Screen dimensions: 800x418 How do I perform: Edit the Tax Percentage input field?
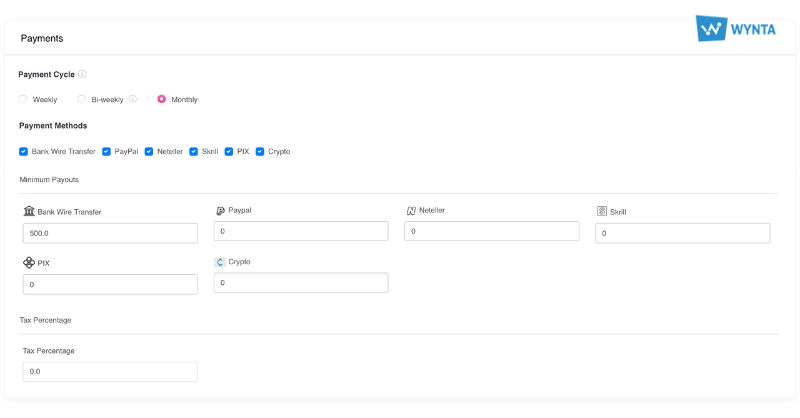(110, 372)
